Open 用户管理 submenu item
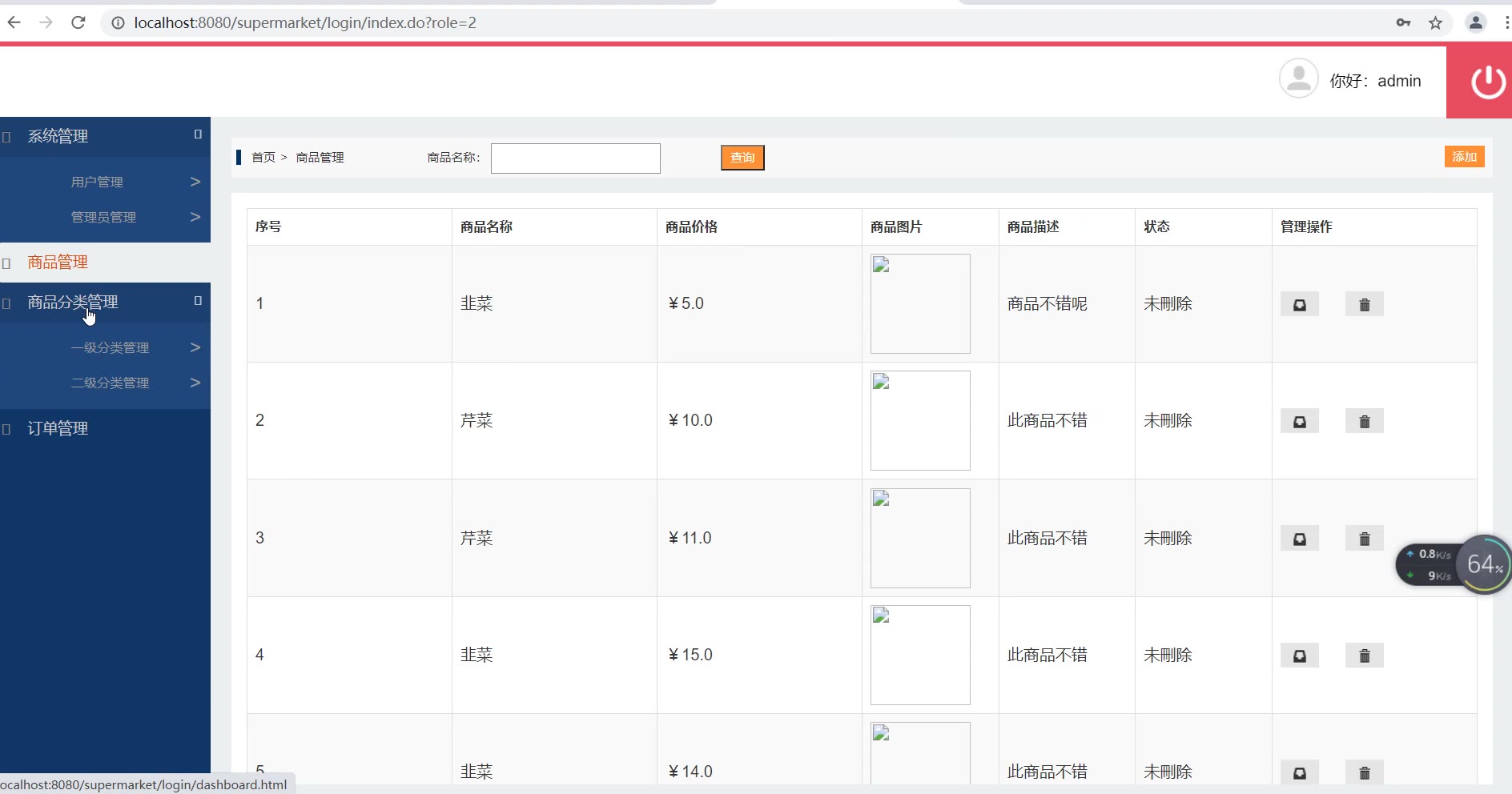 [x=98, y=182]
